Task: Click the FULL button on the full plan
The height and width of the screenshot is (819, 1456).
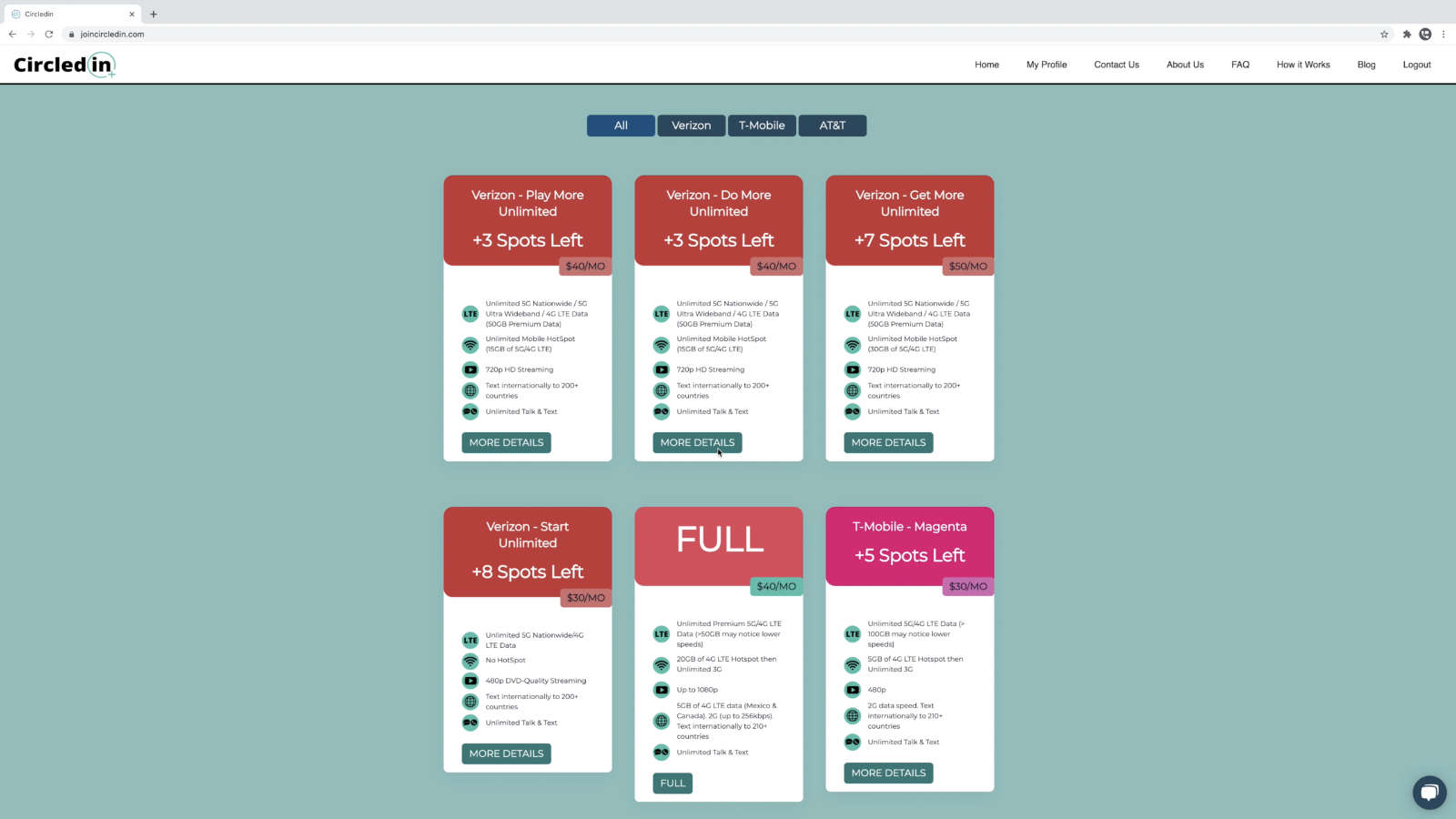Action: click(672, 783)
